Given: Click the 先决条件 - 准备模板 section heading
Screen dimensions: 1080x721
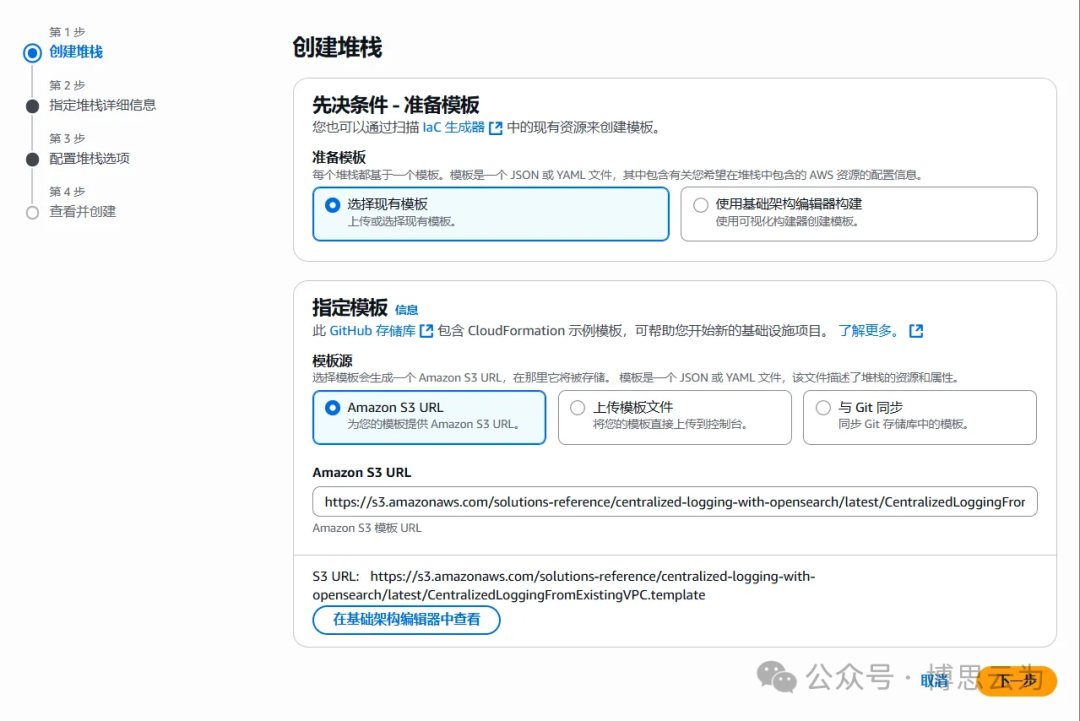Looking at the screenshot, I should pyautogui.click(x=396, y=105).
